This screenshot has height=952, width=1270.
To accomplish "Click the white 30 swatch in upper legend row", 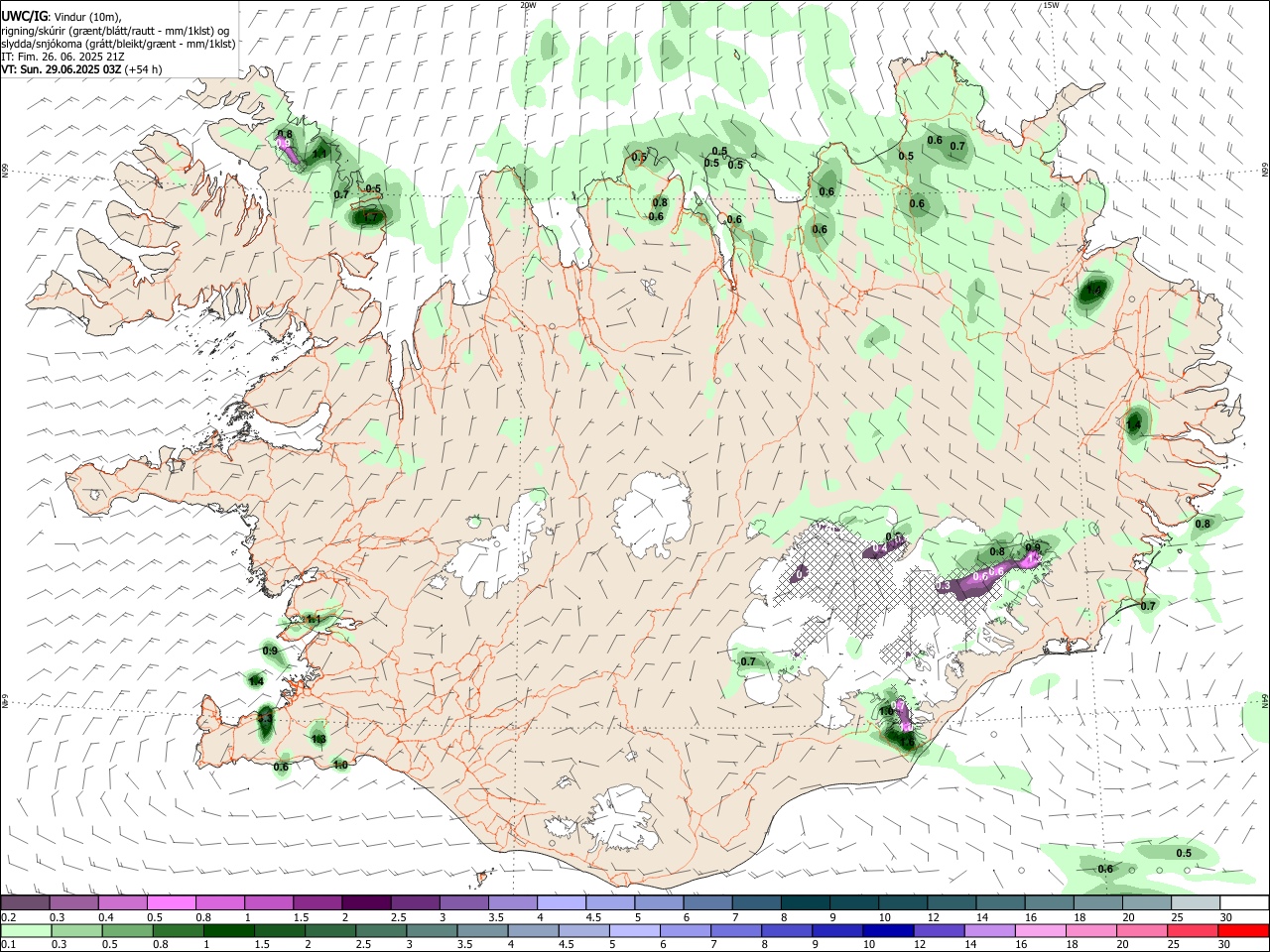I will [1242, 902].
